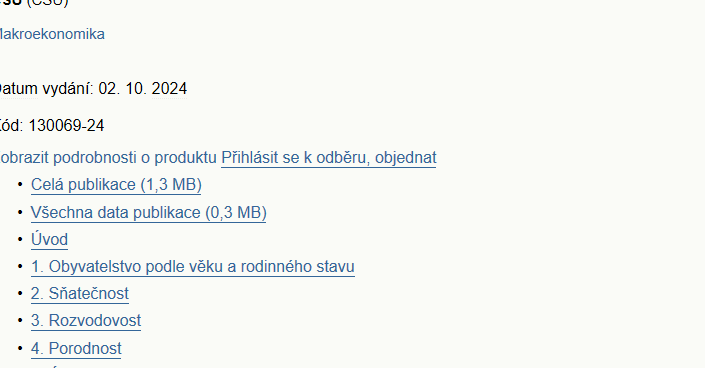The height and width of the screenshot is (368, 705).
Task: Click the bullet beside Celá publikace
Action: coord(20,184)
